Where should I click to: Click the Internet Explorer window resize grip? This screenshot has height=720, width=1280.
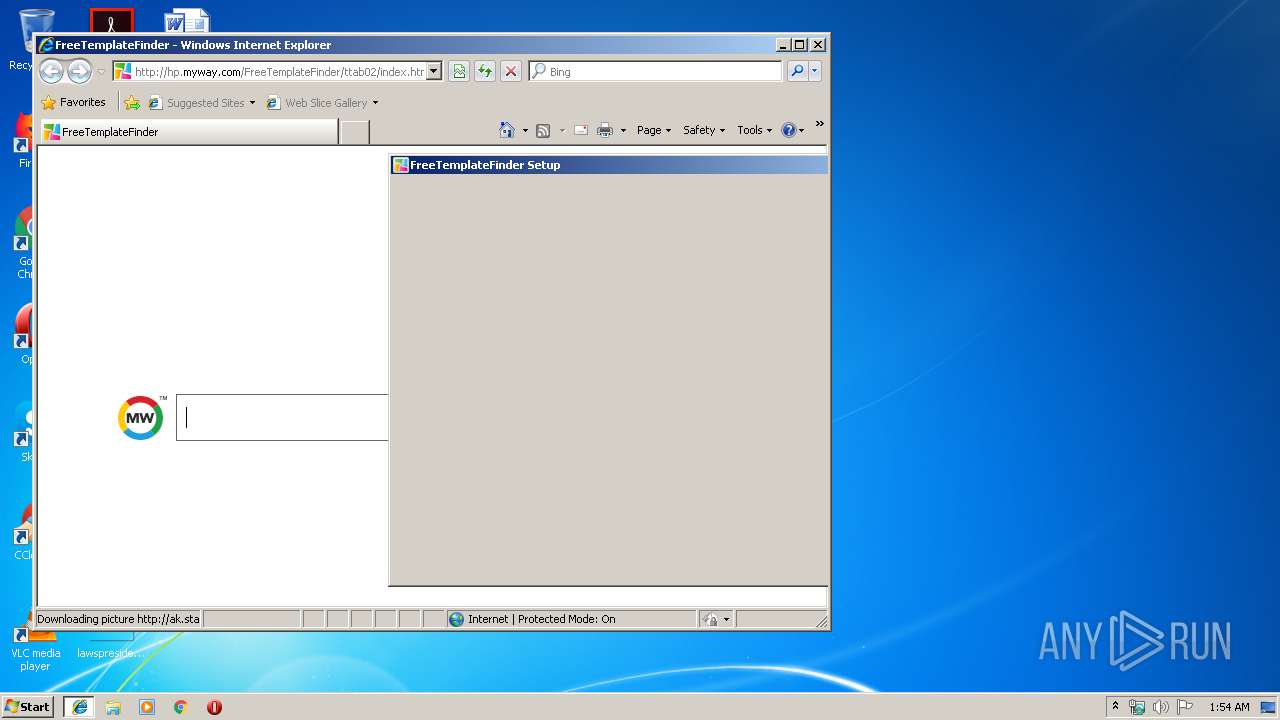tap(822, 622)
